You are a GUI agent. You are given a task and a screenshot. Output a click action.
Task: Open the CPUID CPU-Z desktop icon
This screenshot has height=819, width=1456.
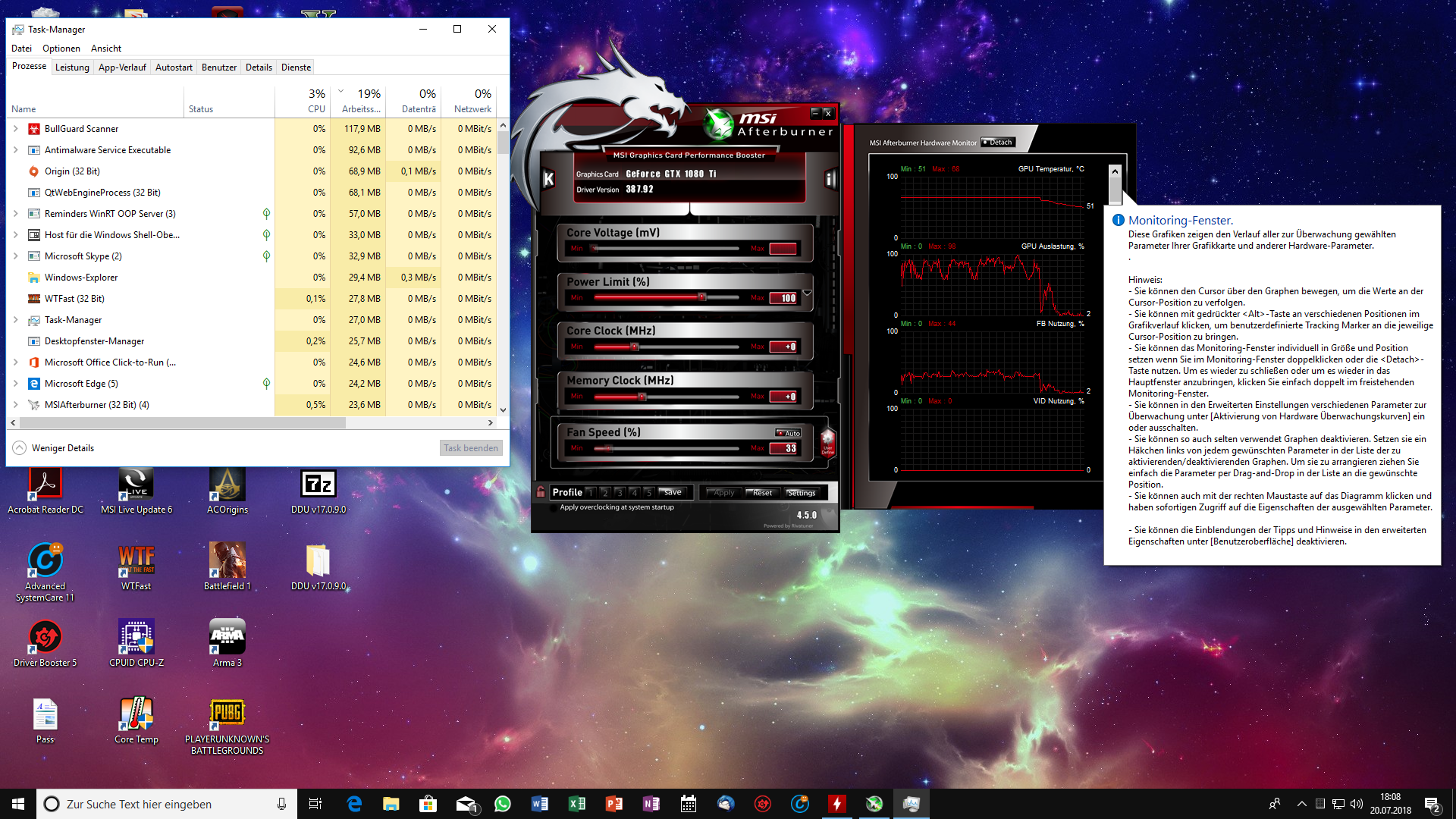[136, 637]
